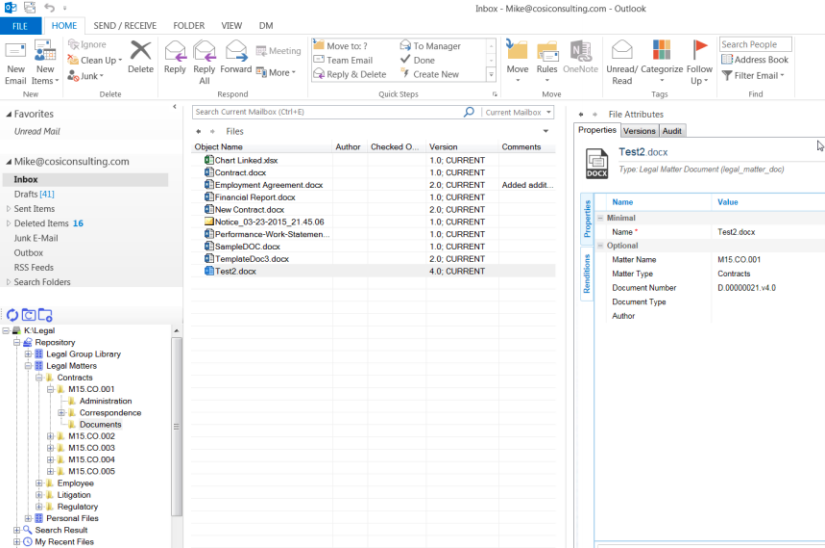Screen dimensions: 825x548
Task: Expand the Sent Items folder
Action: pyautogui.click(x=8, y=209)
